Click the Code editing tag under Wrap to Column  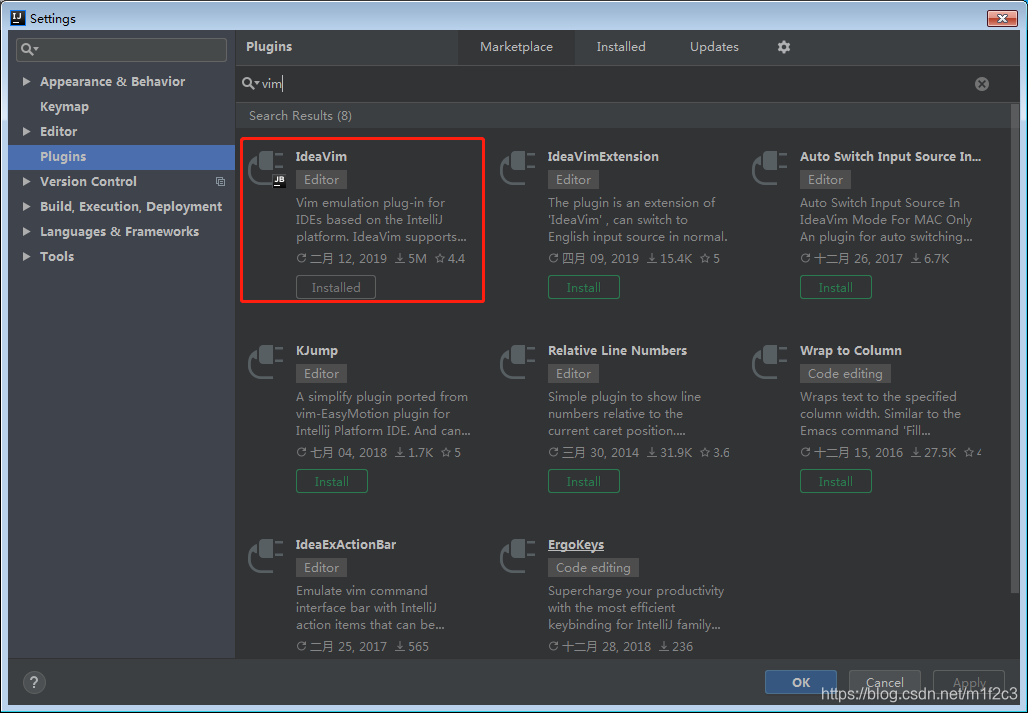point(845,374)
